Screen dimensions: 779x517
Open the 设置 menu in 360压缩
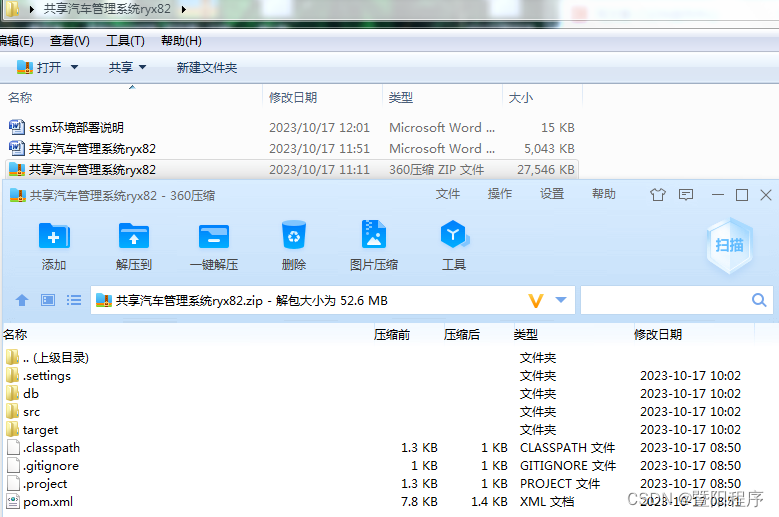point(552,194)
